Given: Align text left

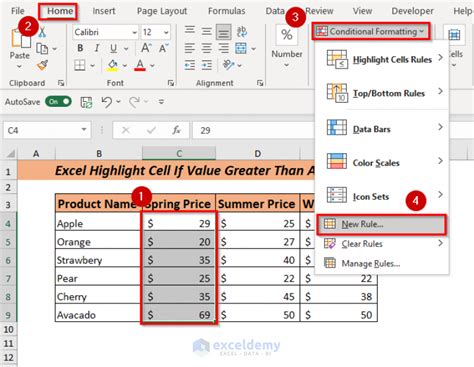Looking at the screenshot, I should [190, 48].
